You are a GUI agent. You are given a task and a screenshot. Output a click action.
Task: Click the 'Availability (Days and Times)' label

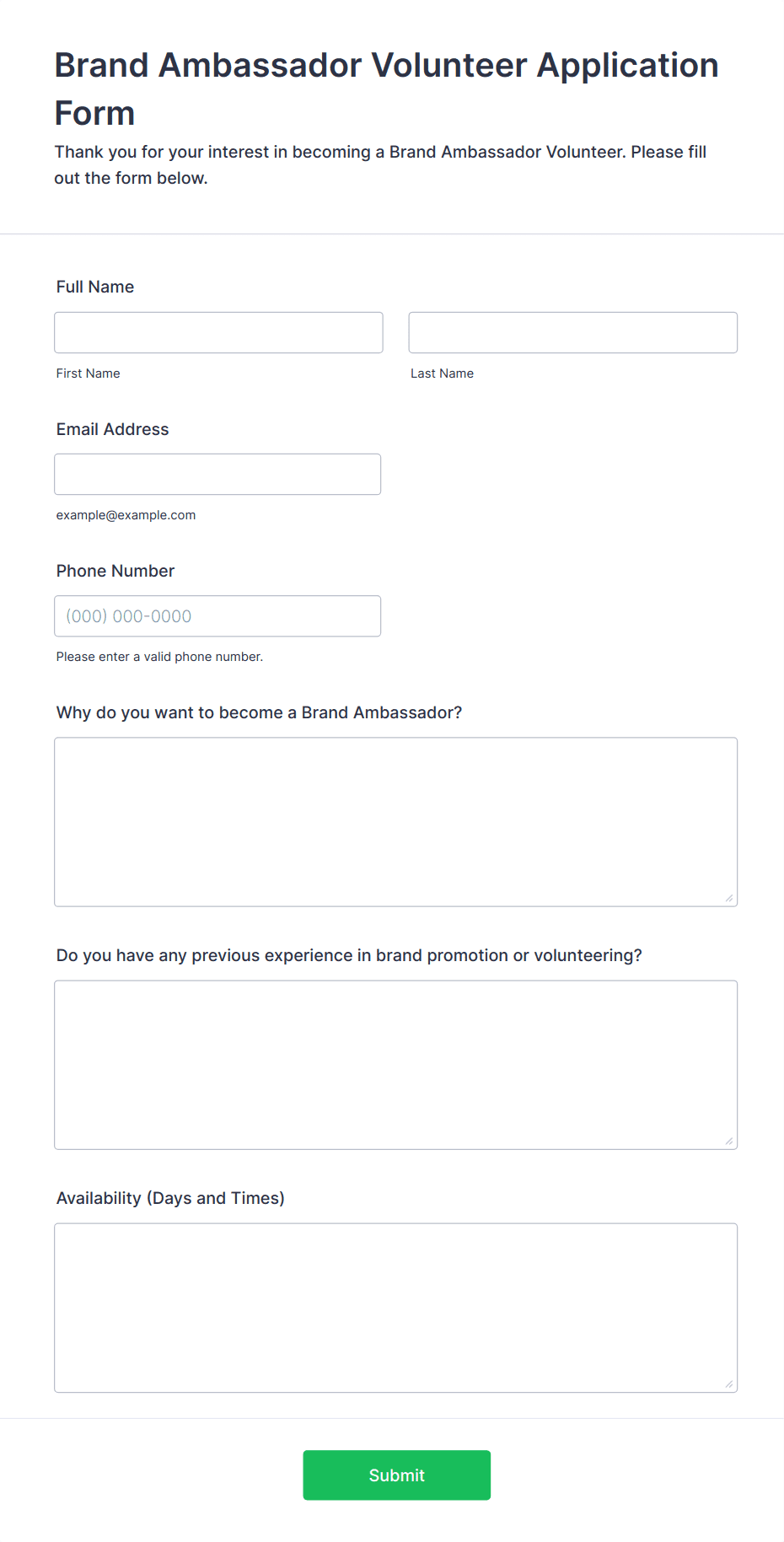(x=170, y=1198)
